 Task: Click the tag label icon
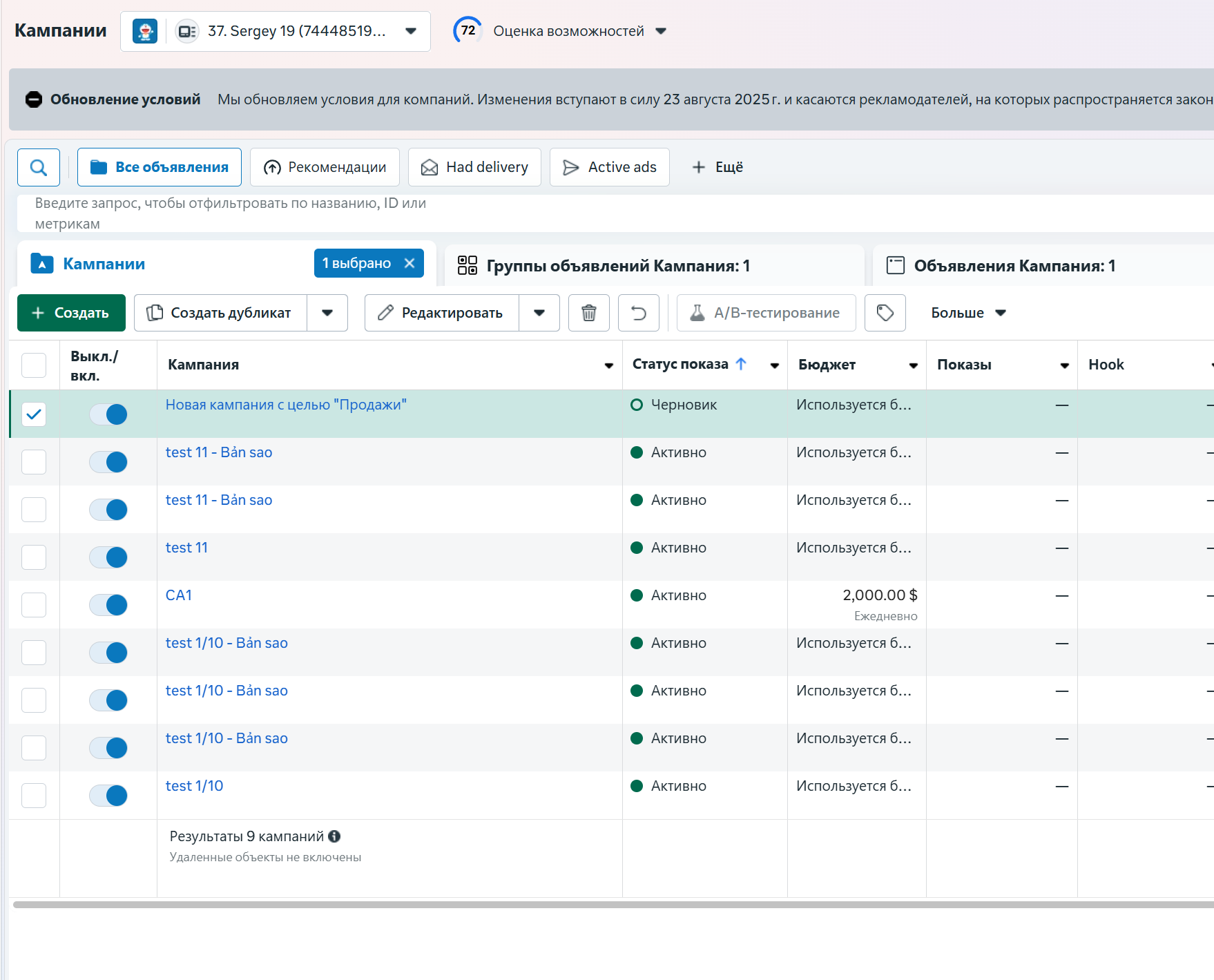tap(885, 313)
